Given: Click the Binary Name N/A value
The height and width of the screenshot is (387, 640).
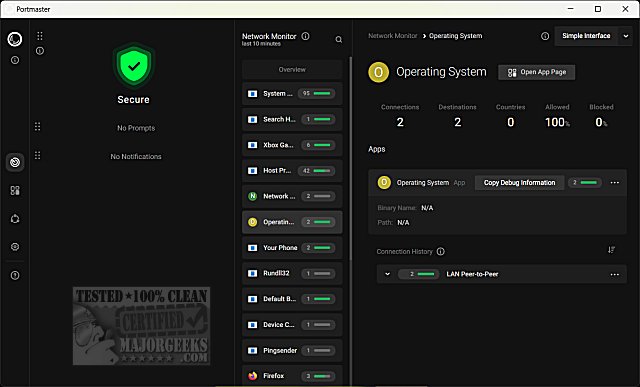Looking at the screenshot, I should [427, 208].
